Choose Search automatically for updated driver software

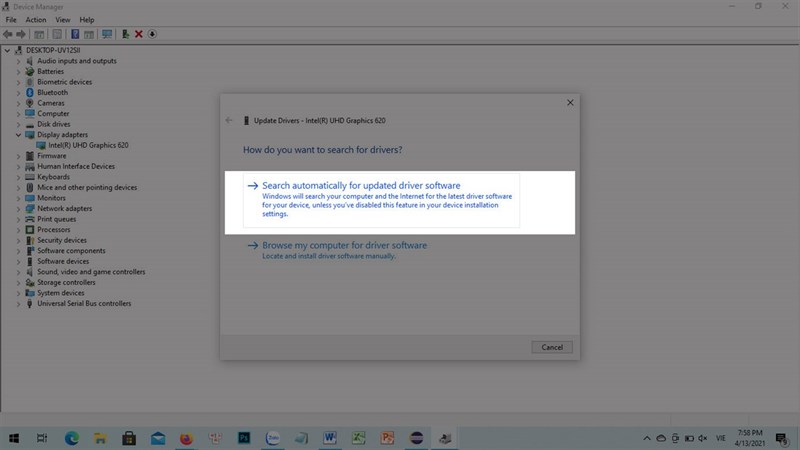[381, 200]
